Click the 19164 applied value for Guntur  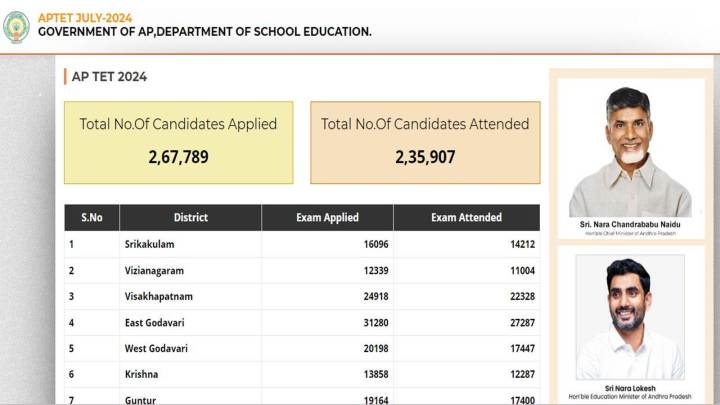pos(376,400)
